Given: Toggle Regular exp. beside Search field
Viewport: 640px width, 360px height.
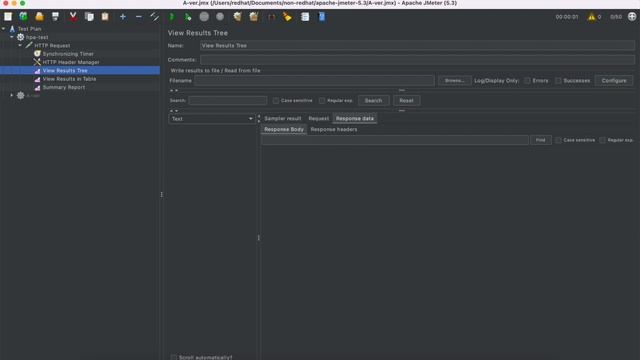Looking at the screenshot, I should [322, 100].
